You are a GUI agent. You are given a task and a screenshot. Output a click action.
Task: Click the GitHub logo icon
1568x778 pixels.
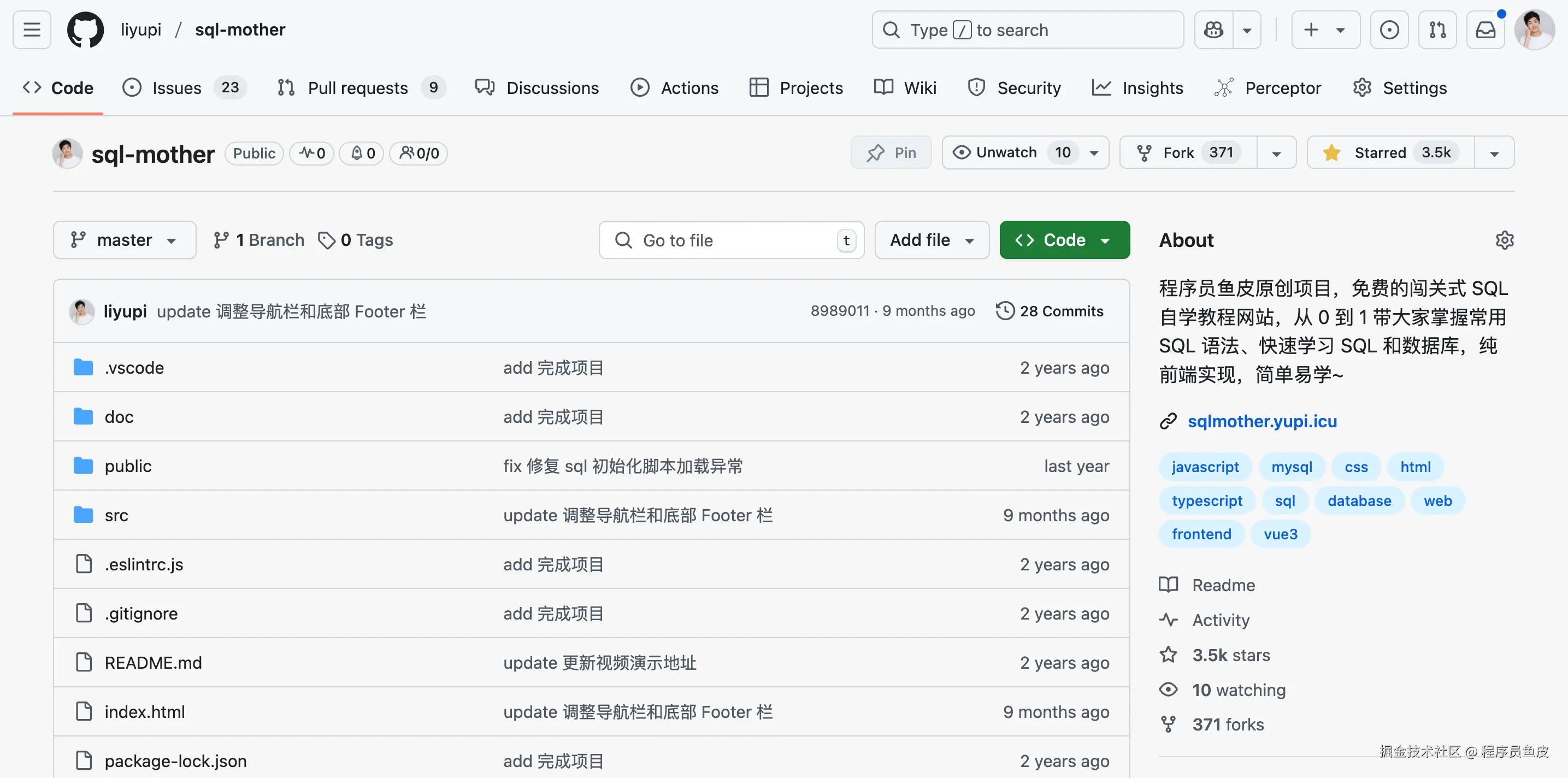(85, 29)
